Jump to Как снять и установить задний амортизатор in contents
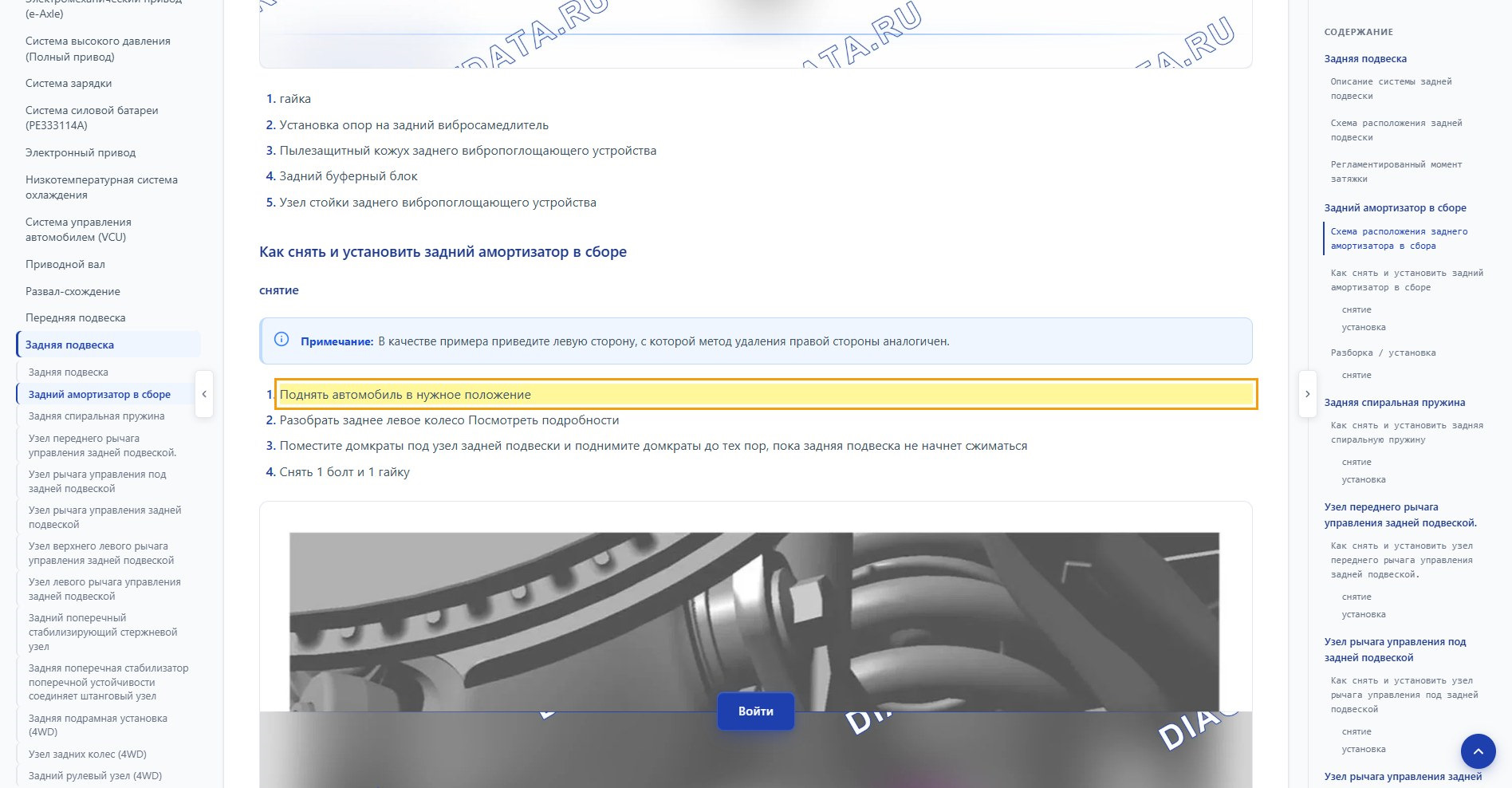The image size is (1512, 788). coord(1407,280)
